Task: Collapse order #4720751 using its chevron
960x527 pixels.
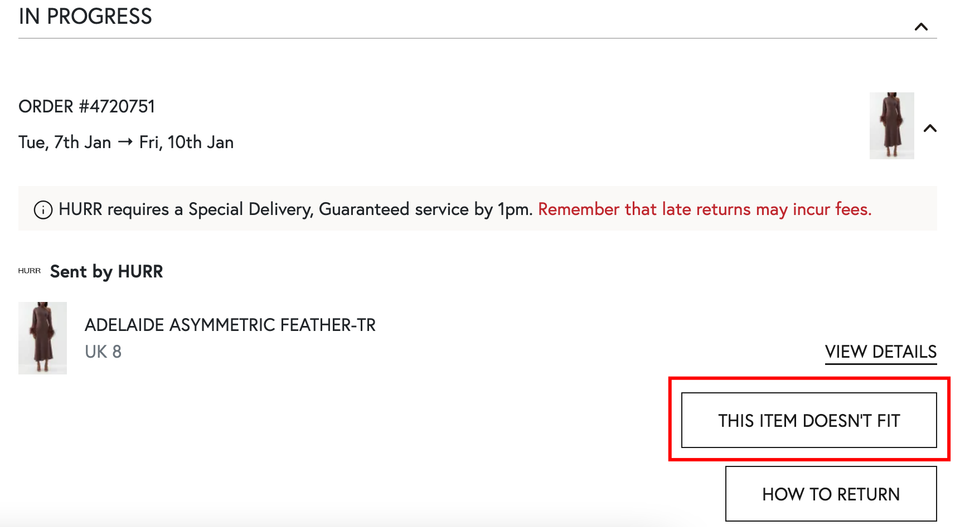Action: click(x=930, y=128)
